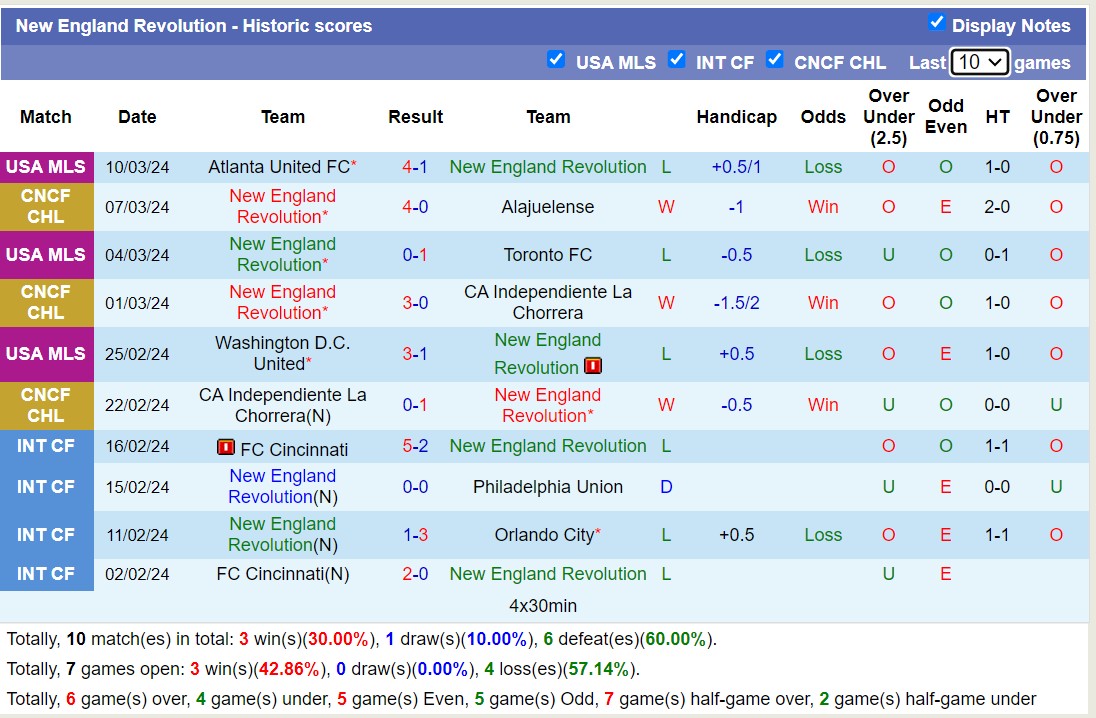
Task: Disable the USA MLS filter checkbox
Action: [556, 60]
